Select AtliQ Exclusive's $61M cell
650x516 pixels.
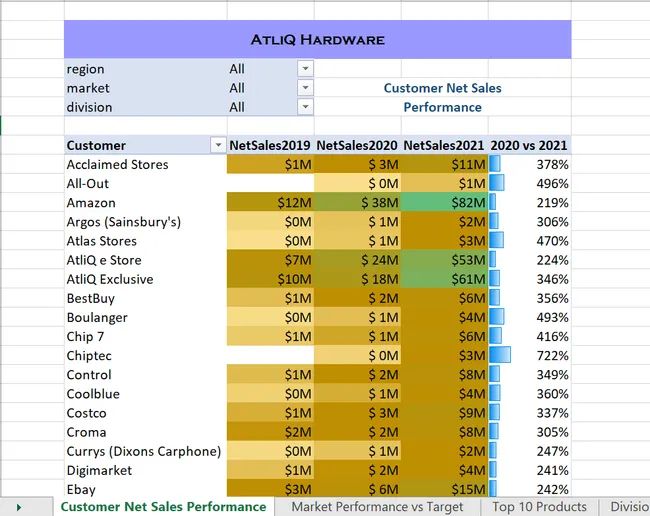click(444, 279)
